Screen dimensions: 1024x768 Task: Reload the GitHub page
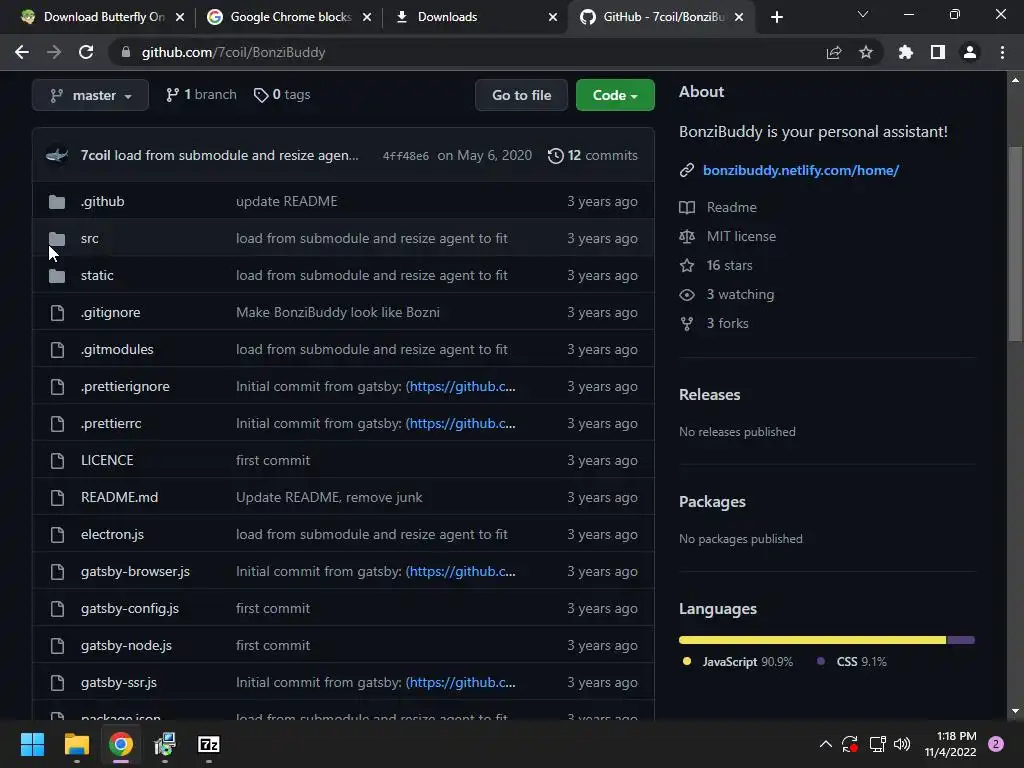coord(86,52)
